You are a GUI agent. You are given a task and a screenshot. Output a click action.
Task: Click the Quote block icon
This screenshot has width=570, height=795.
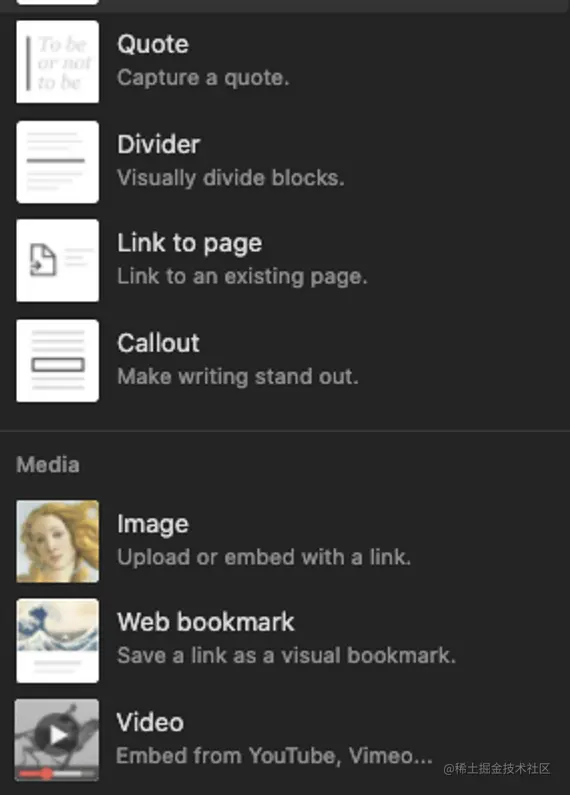57,61
